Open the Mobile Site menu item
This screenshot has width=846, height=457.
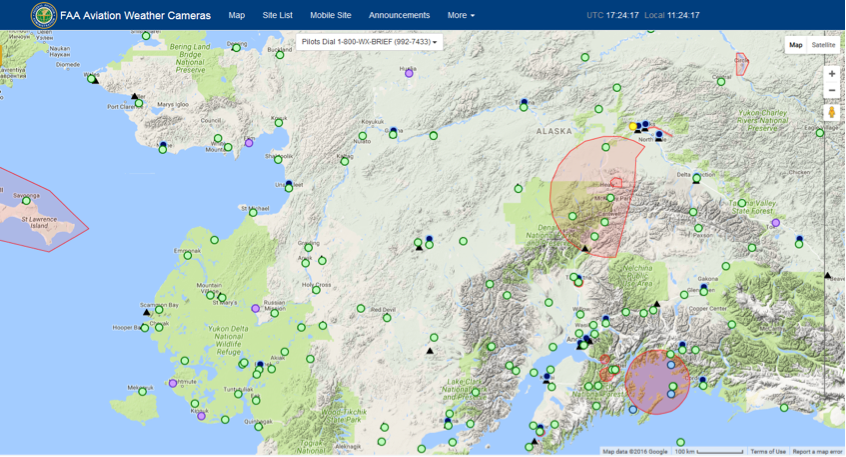[330, 15]
